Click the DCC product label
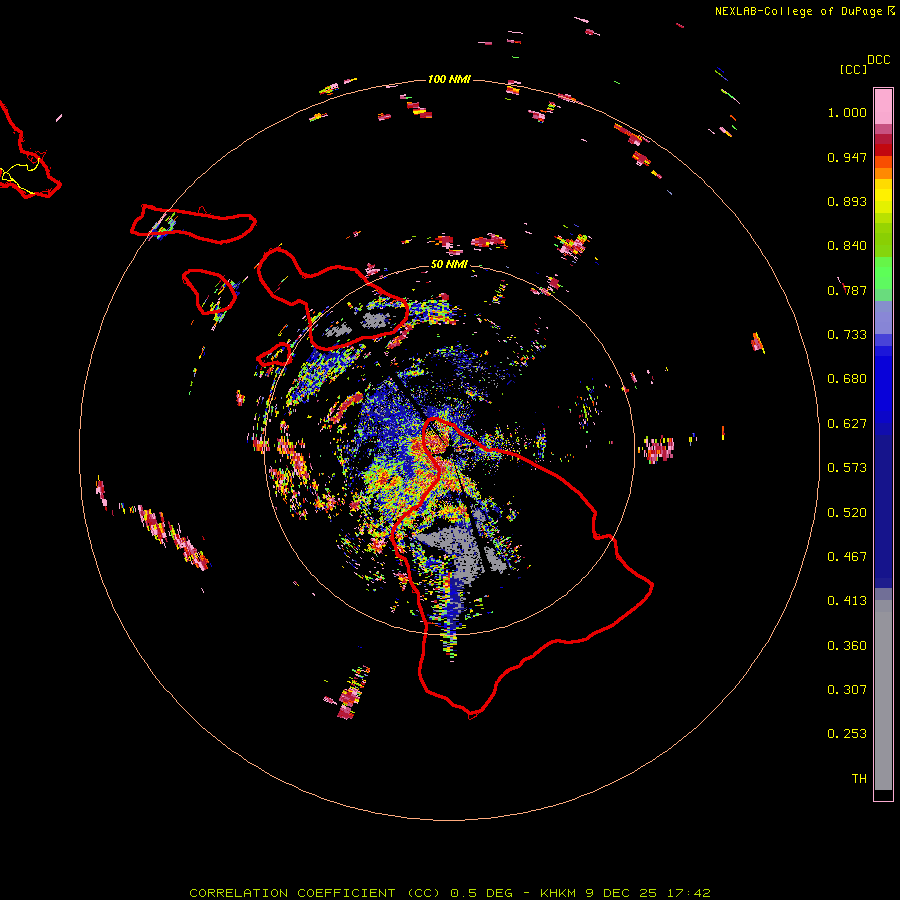 (878, 60)
